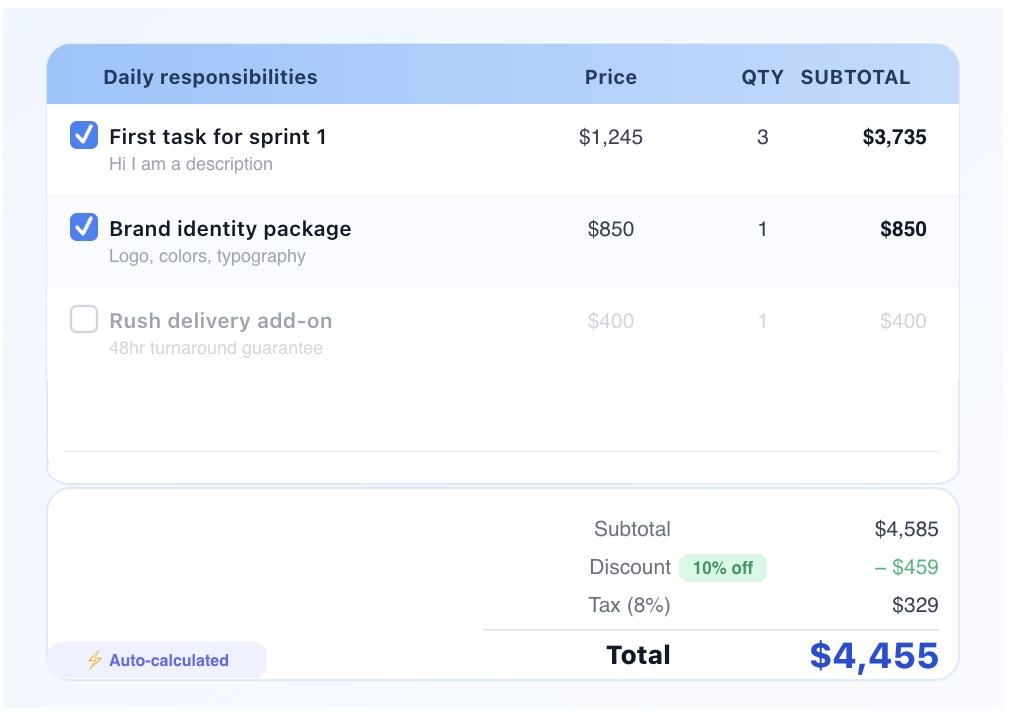
Task: Click the Hi I am a description text
Action: tap(191, 164)
